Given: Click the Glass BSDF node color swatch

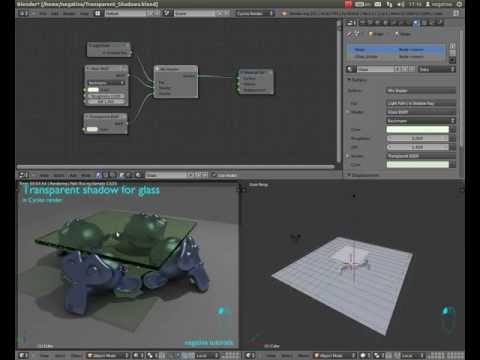Looking at the screenshot, I should 93,90.
